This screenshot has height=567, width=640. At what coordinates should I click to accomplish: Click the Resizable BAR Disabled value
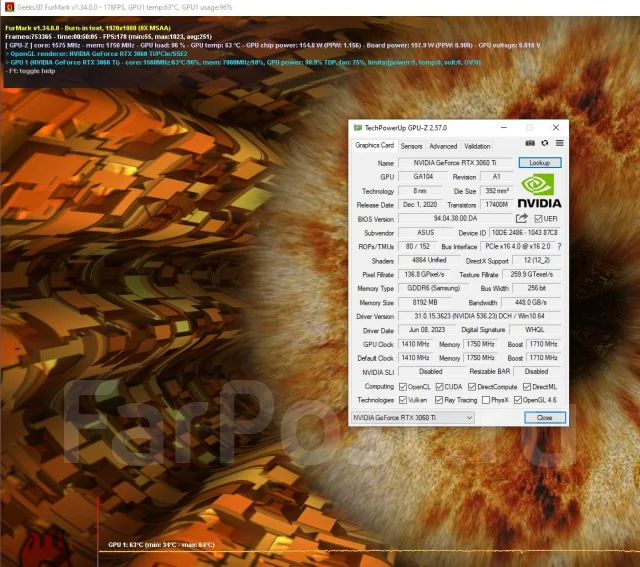click(537, 371)
